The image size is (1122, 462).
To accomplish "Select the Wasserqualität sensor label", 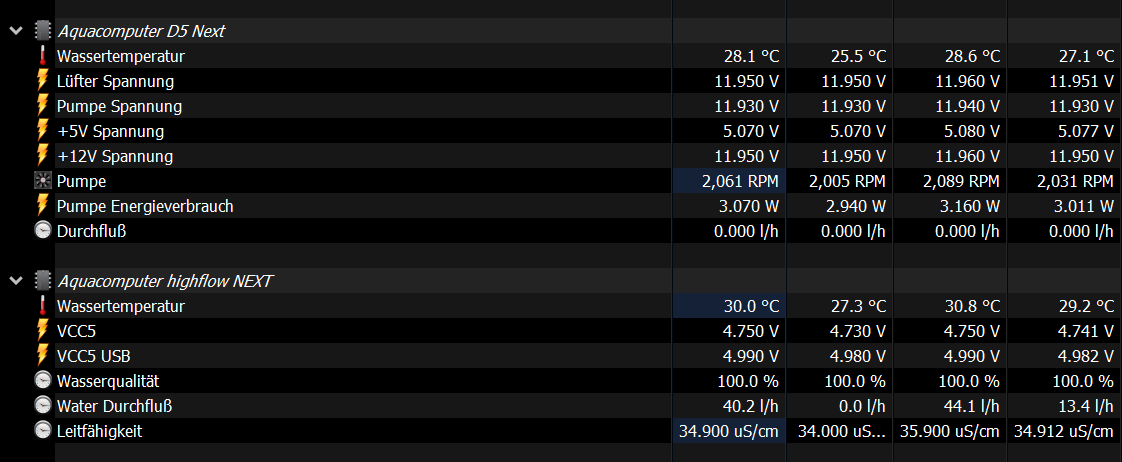I will tap(108, 381).
